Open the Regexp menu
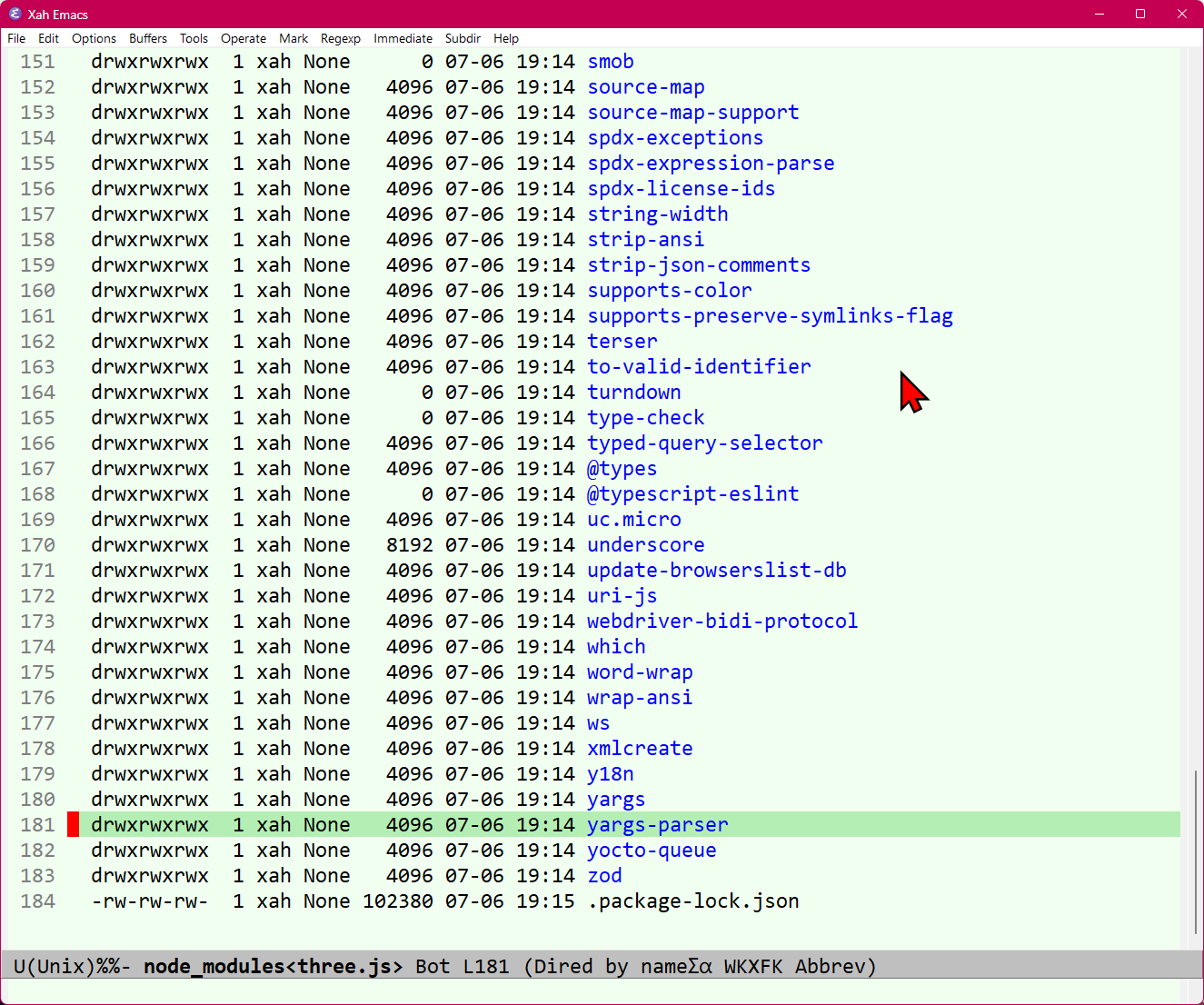1204x1005 pixels. (x=341, y=38)
